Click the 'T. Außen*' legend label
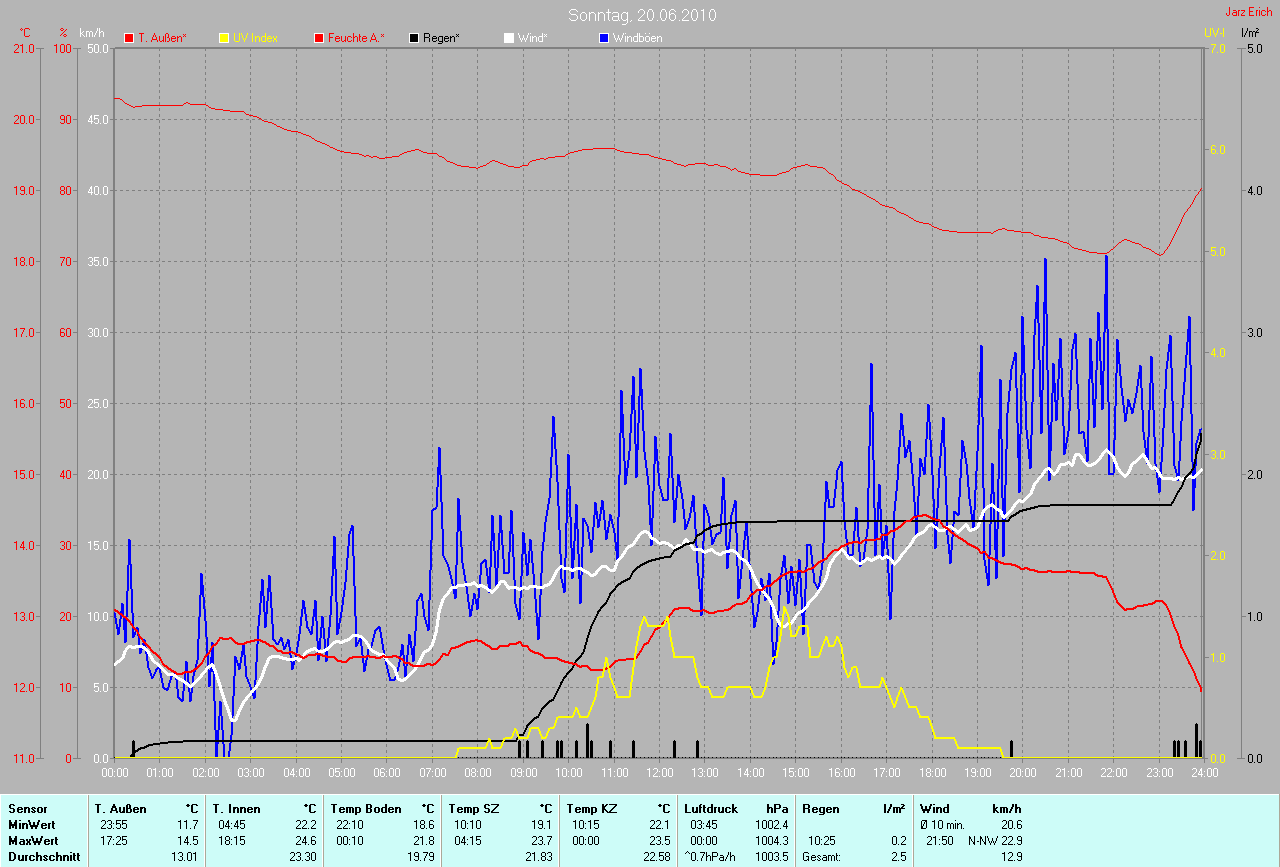This screenshot has width=1280, height=867. pos(162,38)
